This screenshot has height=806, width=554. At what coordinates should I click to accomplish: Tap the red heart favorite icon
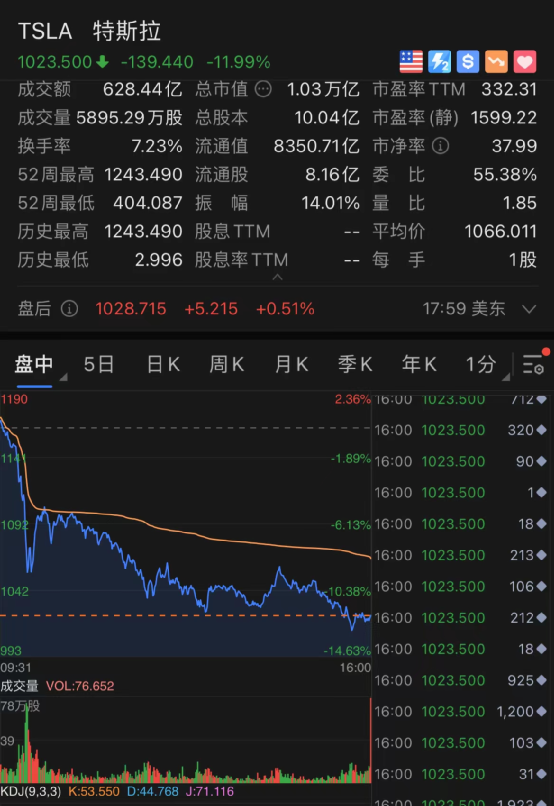525,62
